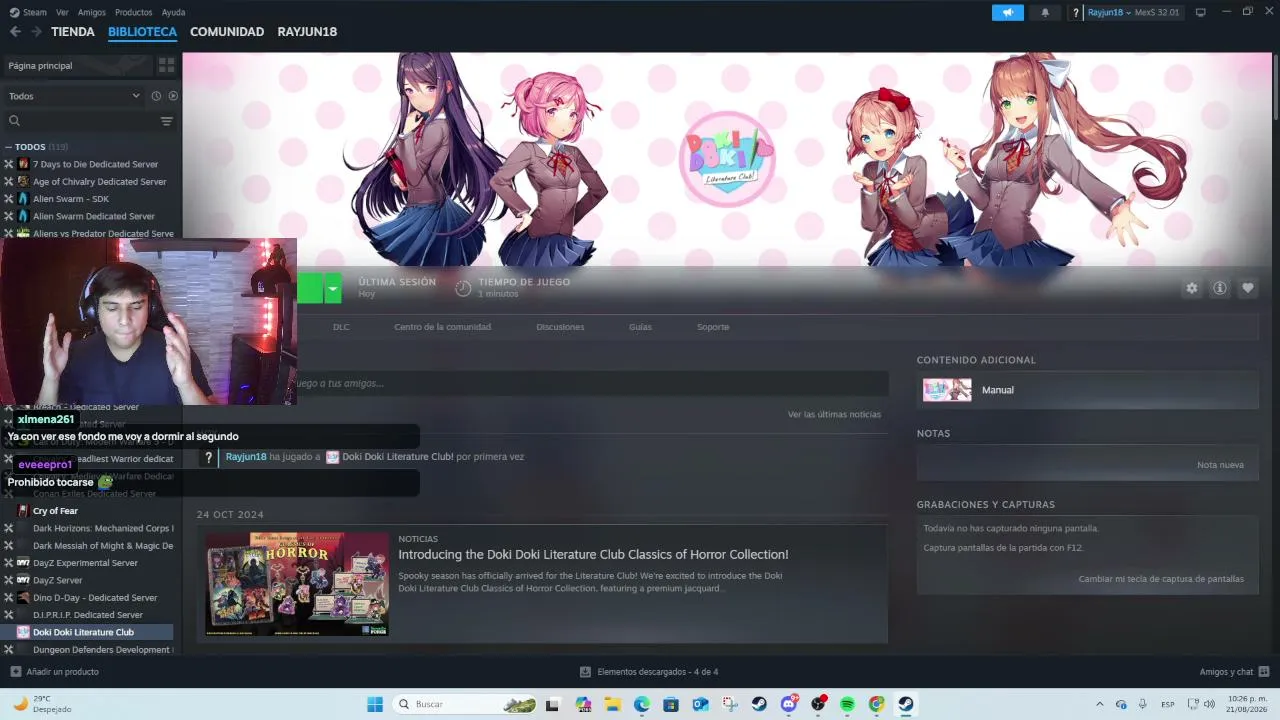Open the Productos menu
This screenshot has width=1280, height=720.
[134, 12]
